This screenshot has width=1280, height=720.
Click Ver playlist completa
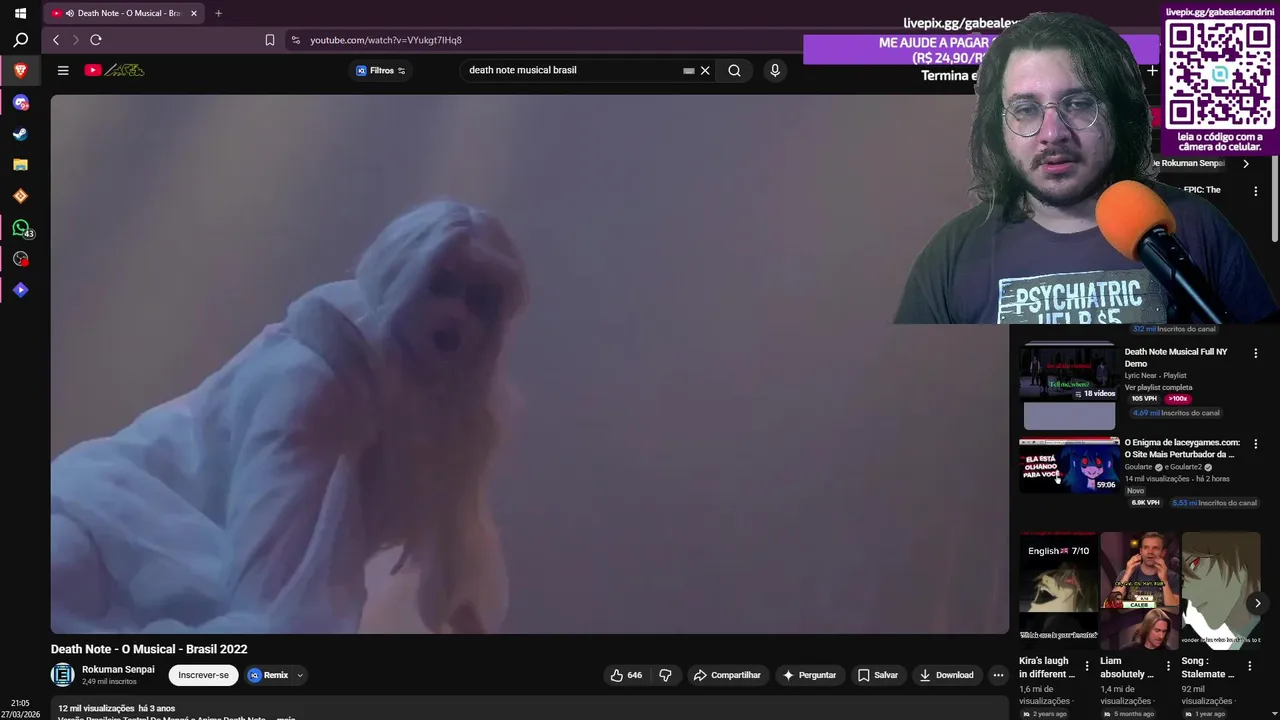coord(1158,387)
